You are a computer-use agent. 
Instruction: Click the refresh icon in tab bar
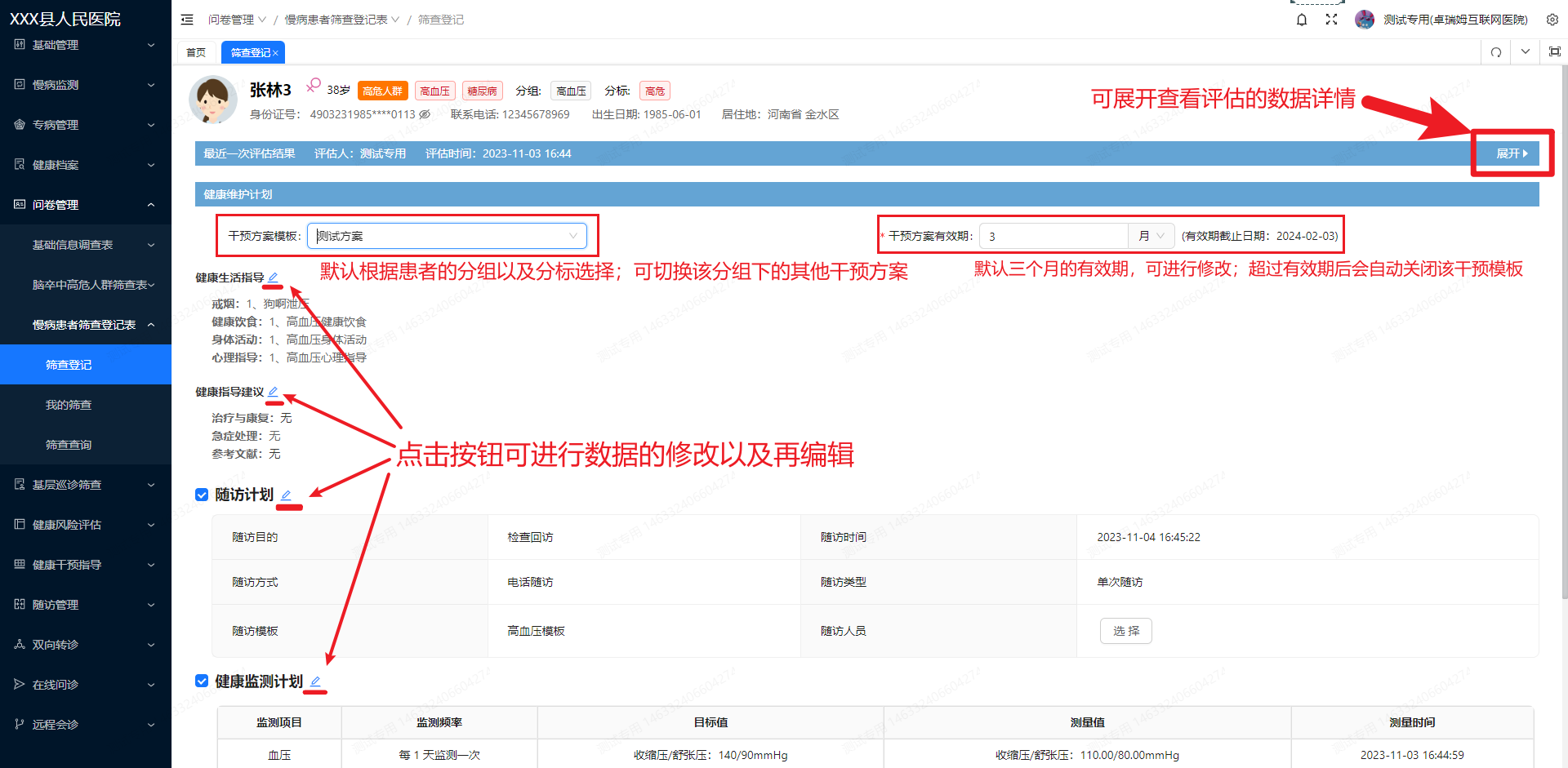click(x=1496, y=52)
